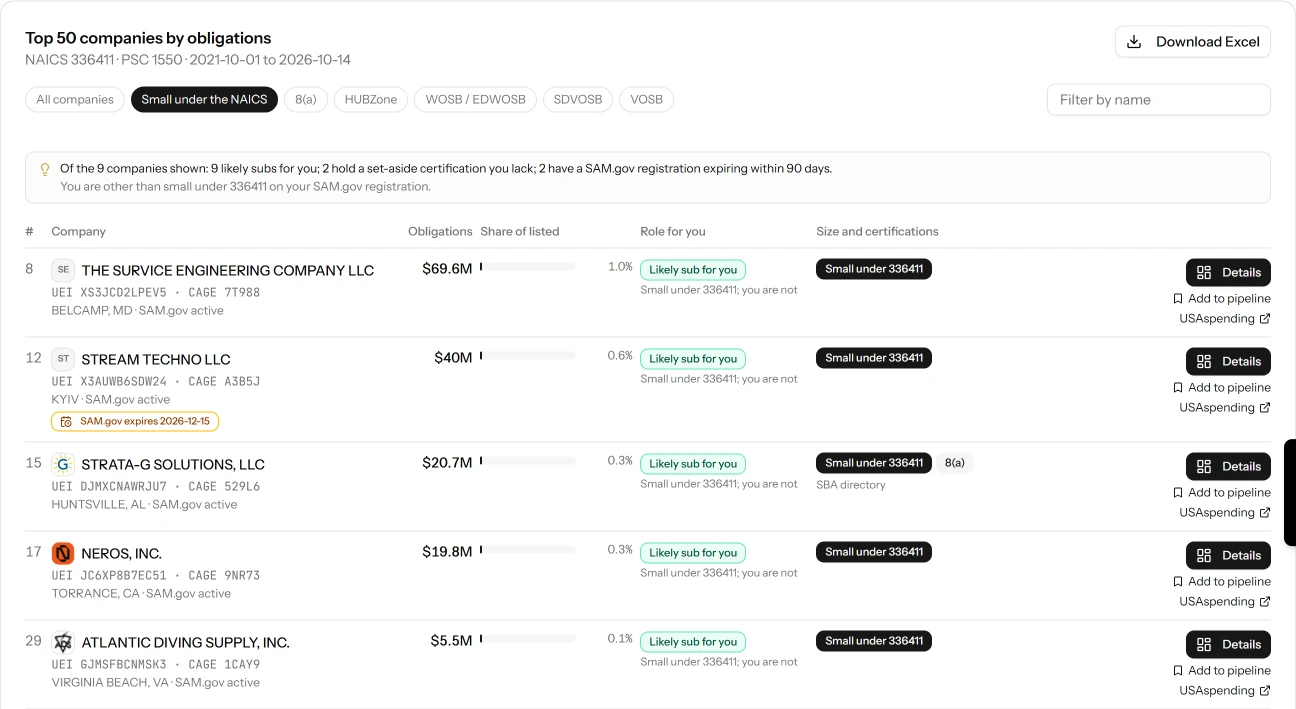
Task: Open Details for Stream Techno LLC
Action: click(1228, 361)
